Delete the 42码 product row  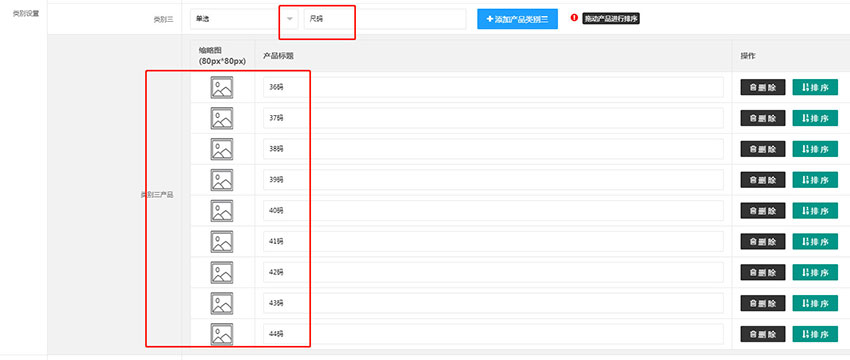pos(763,273)
